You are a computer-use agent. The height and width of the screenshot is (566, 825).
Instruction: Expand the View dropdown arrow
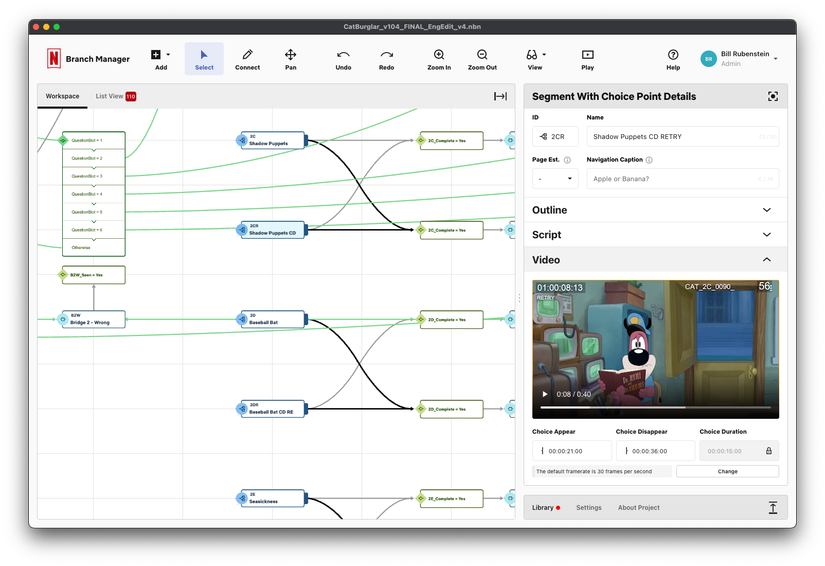pyautogui.click(x=544, y=54)
